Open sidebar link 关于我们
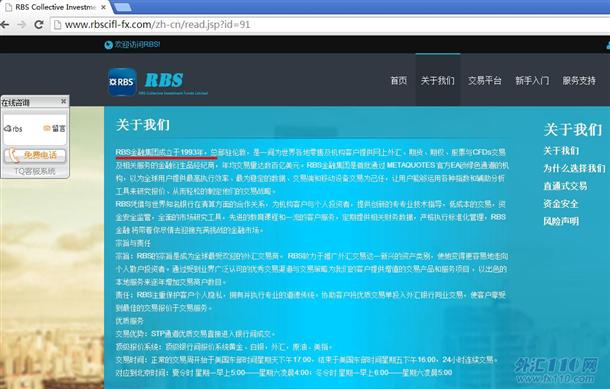The width and height of the screenshot is (610, 389). (x=561, y=151)
